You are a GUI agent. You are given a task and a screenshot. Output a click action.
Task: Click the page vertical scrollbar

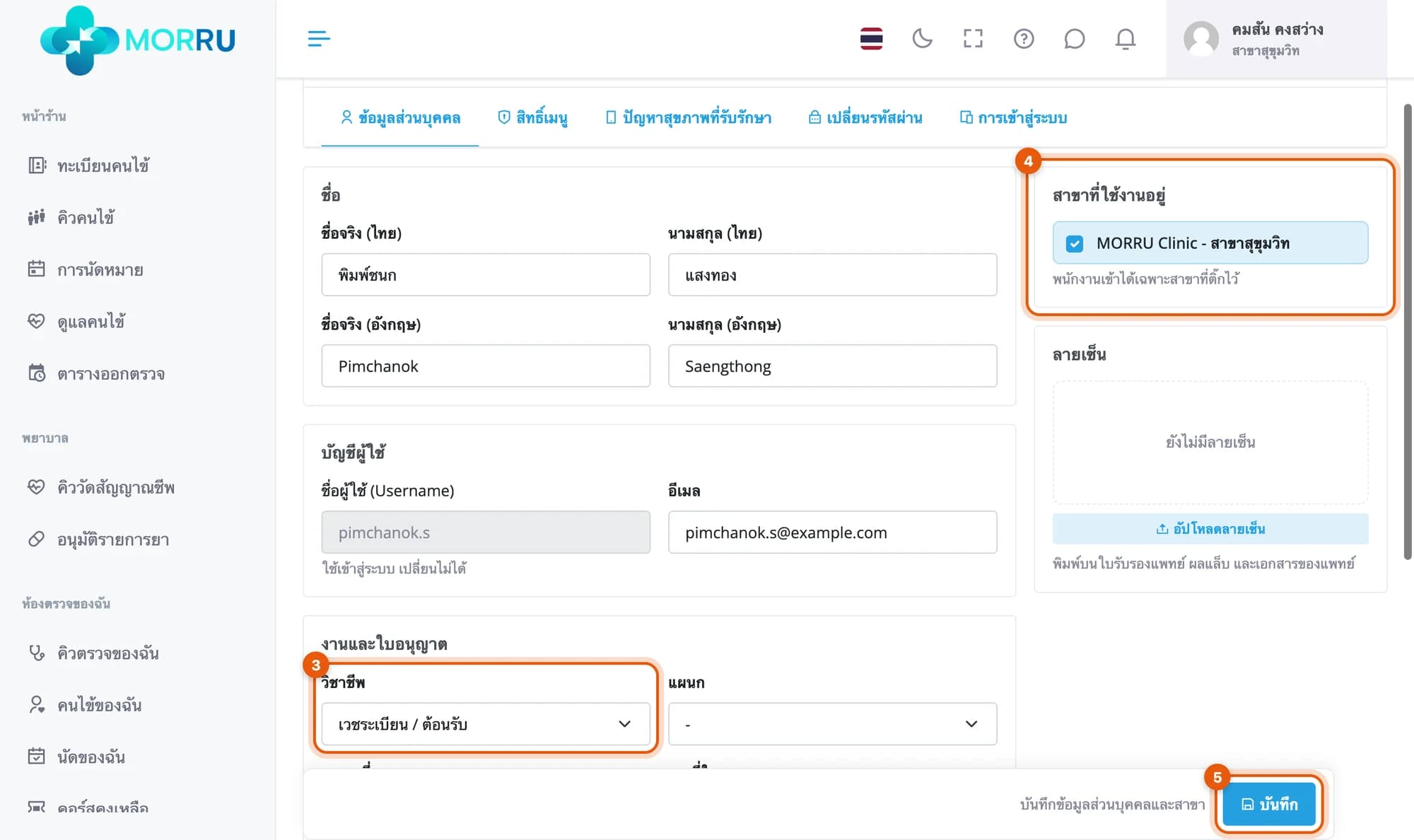(1407, 332)
